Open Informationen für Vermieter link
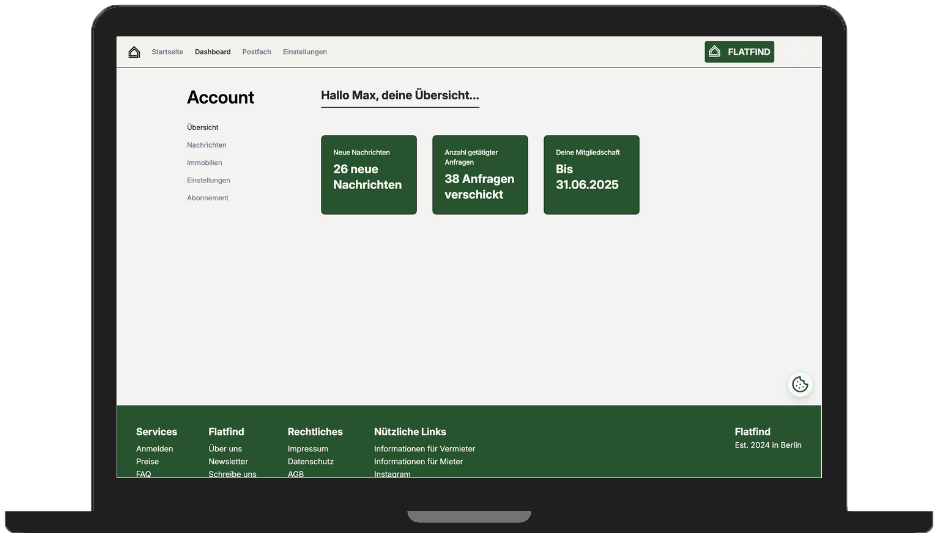The height and width of the screenshot is (533, 936). coord(424,449)
